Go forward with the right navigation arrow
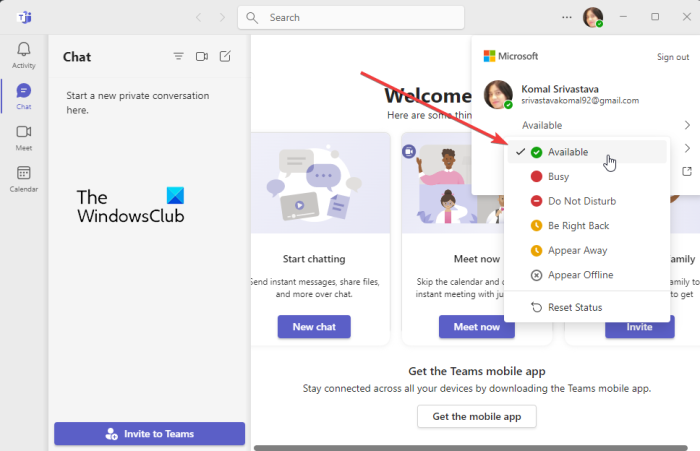700x451 pixels. pyautogui.click(x=222, y=17)
